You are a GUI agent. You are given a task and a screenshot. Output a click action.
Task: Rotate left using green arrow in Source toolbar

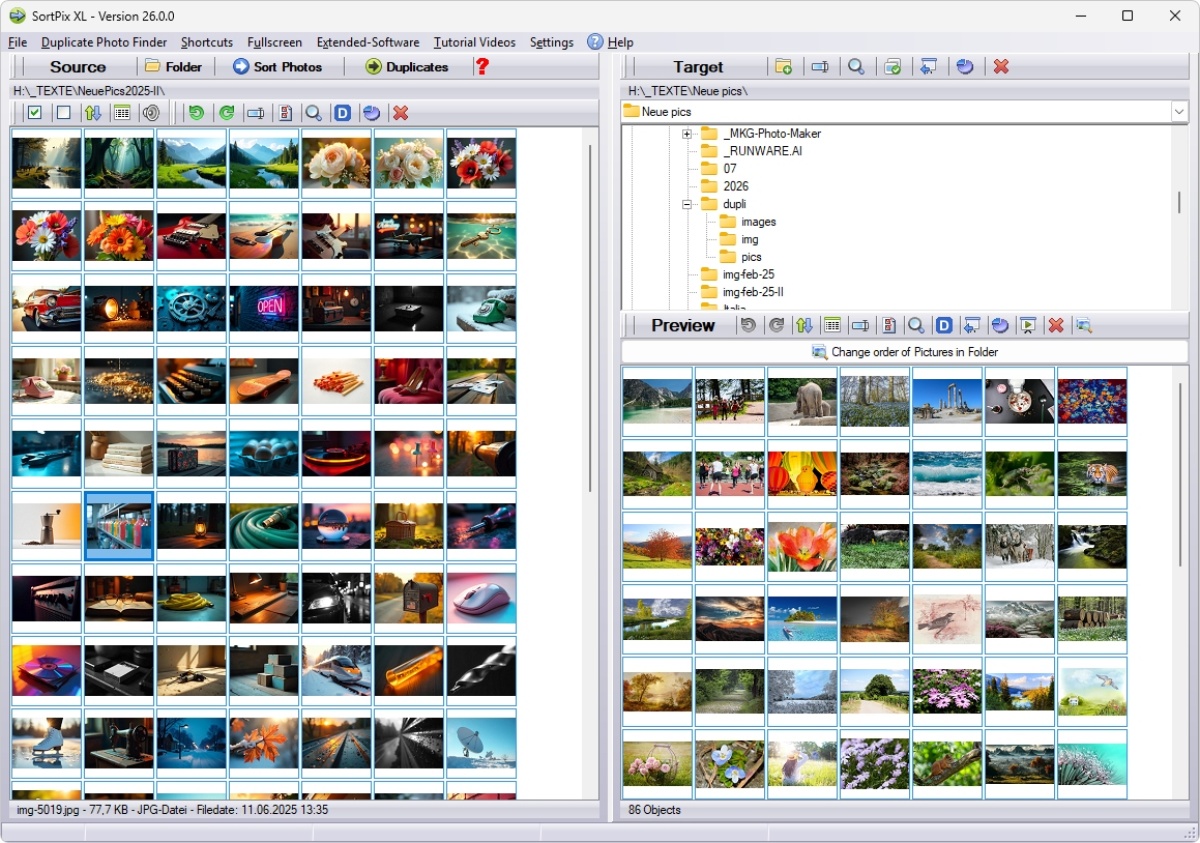coord(197,113)
